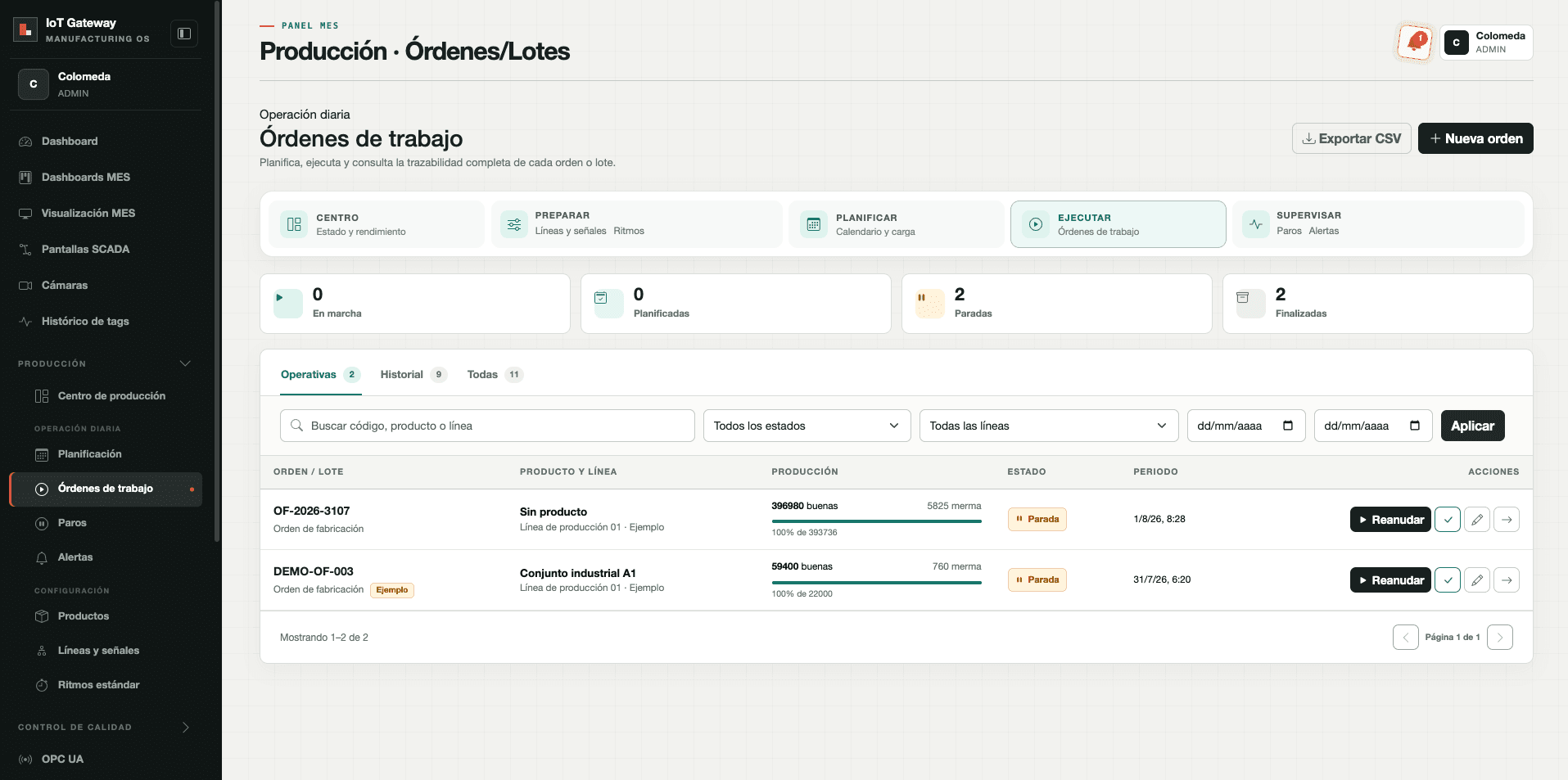Image resolution: width=1568 pixels, height=780 pixels.
Task: Click the arrow icon for DEMO-OF-003 order
Action: coord(1506,580)
